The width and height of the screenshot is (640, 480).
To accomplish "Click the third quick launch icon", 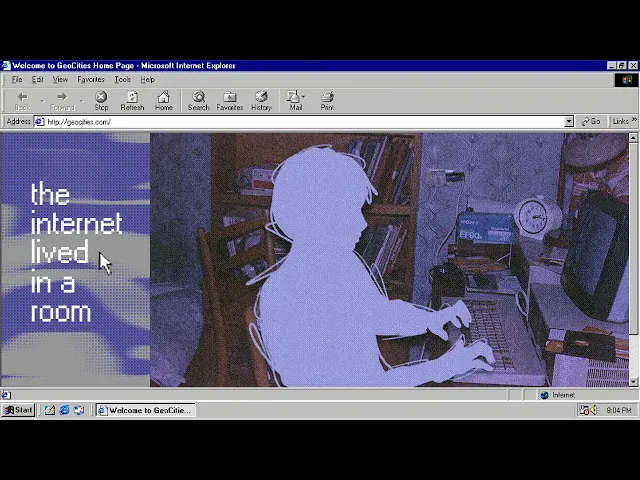I will click(79, 410).
